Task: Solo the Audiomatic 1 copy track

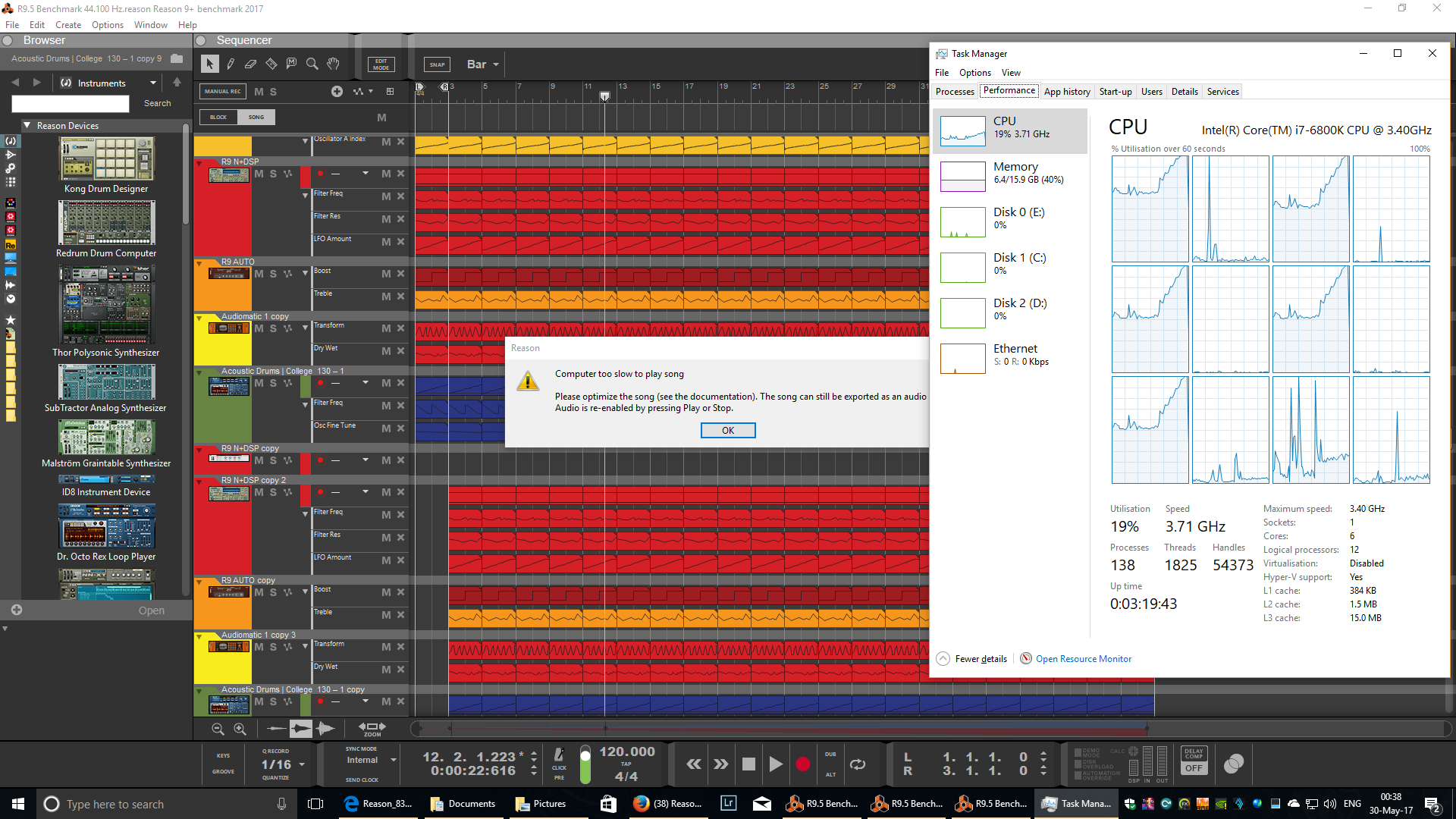Action: pyautogui.click(x=273, y=328)
